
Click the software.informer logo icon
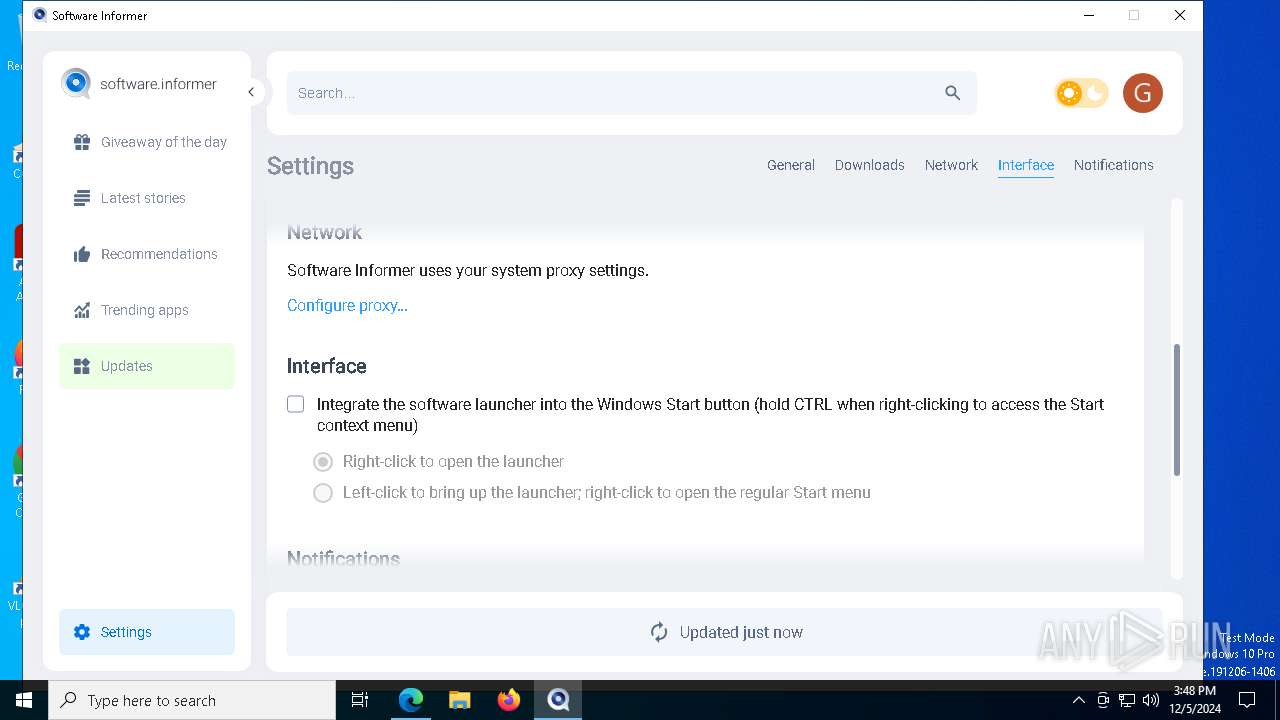[x=76, y=83]
